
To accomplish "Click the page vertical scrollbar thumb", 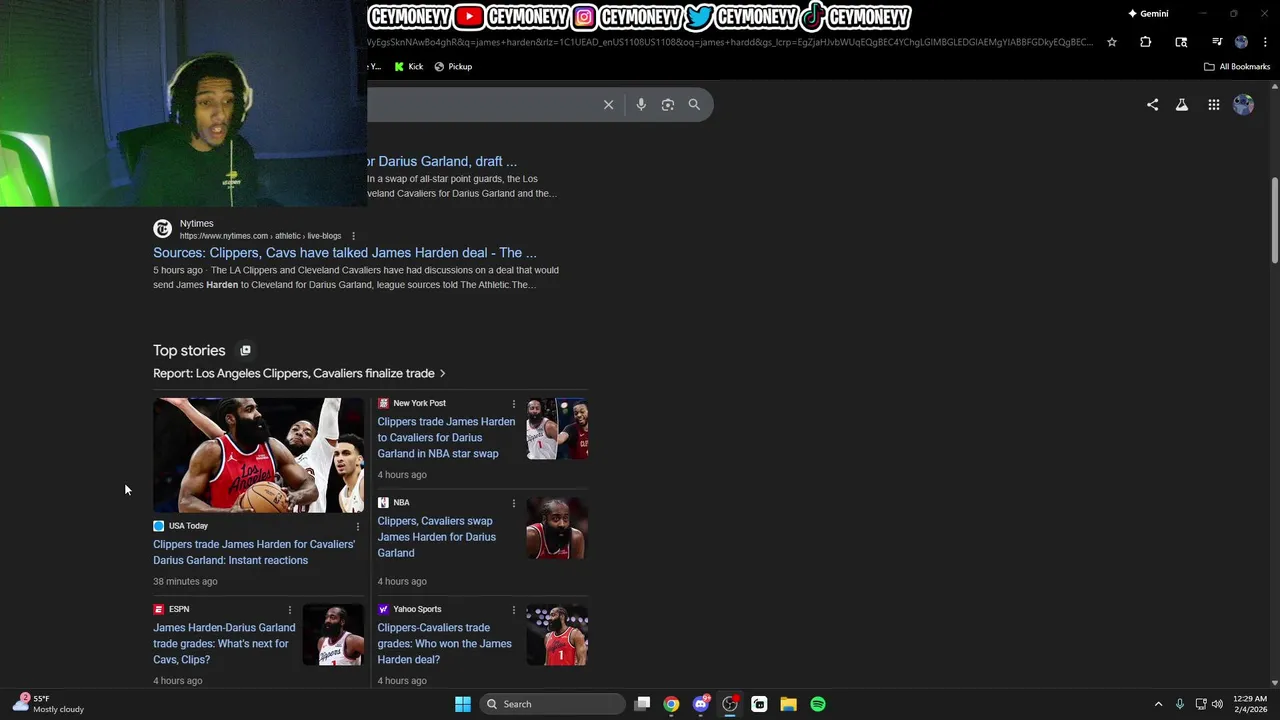I will tap(1274, 221).
